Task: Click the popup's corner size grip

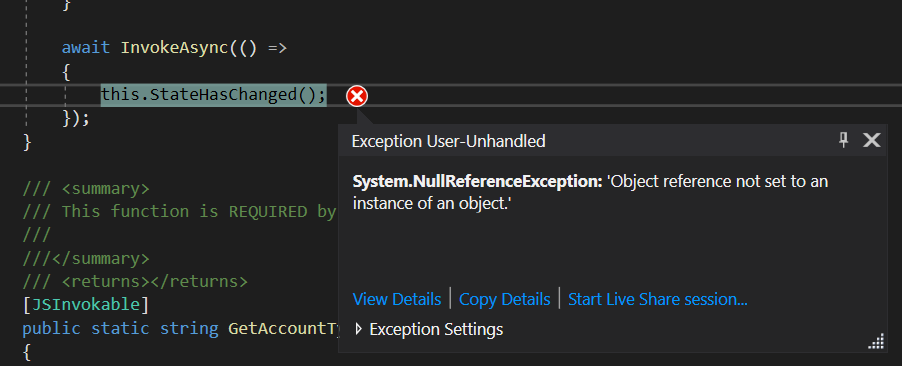Action: tap(876, 342)
